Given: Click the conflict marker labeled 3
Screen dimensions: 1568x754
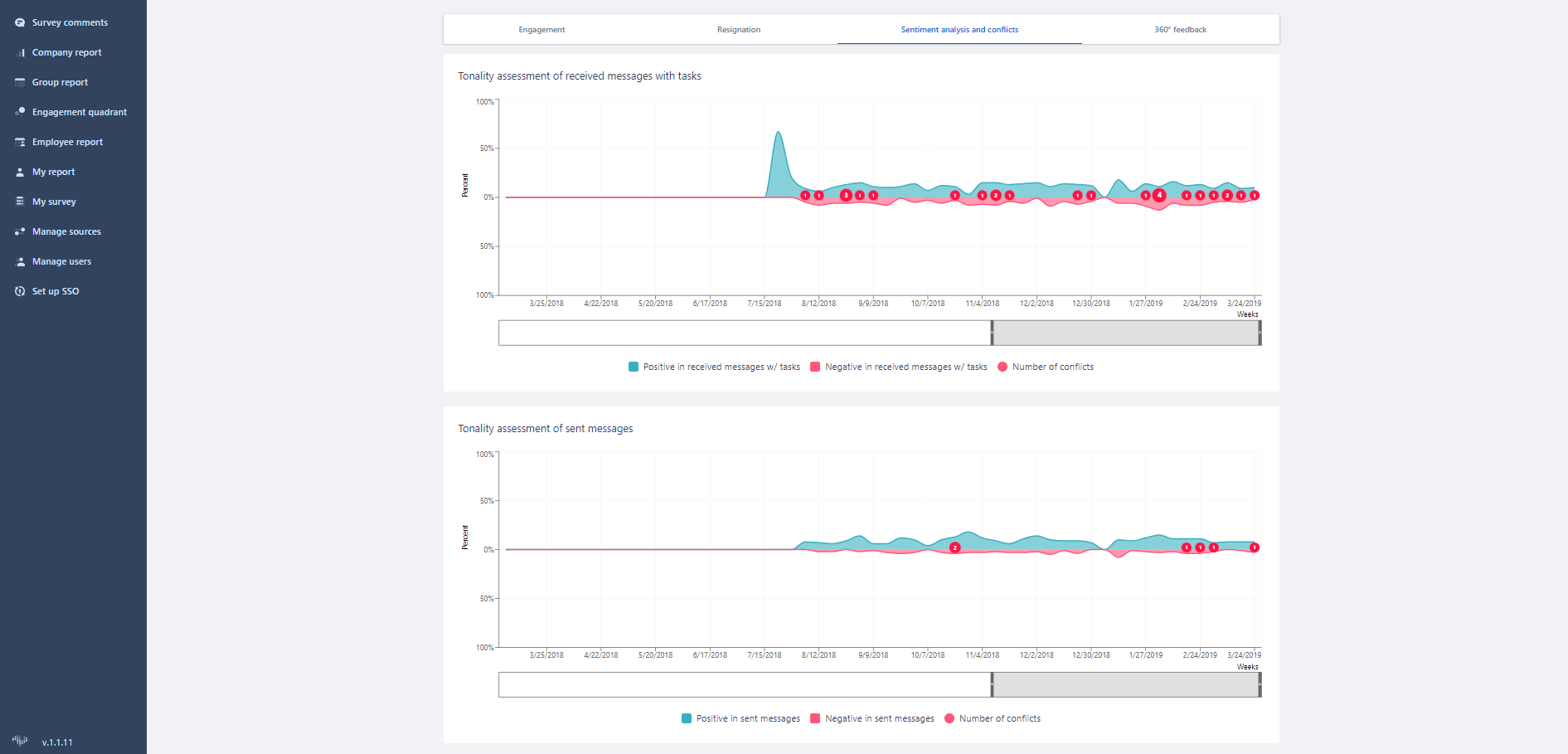Looking at the screenshot, I should click(x=846, y=196).
